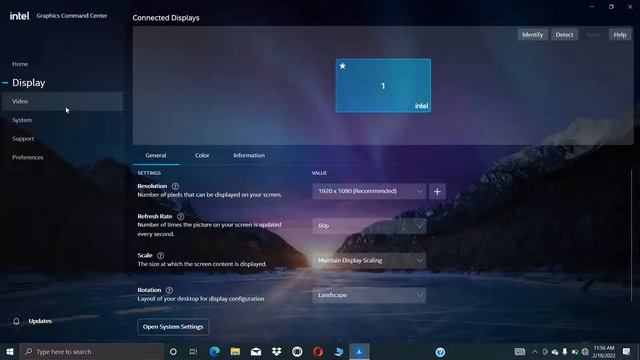Click the primary display star icon
Screen dimensions: 640x360
click(x=342, y=66)
